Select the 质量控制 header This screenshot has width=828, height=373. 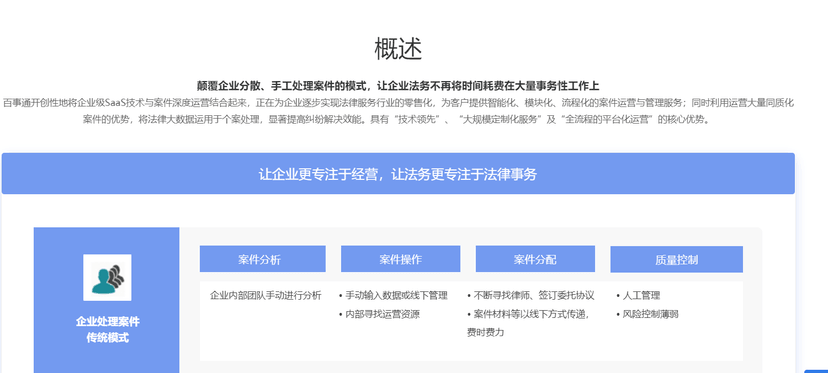[676, 259]
